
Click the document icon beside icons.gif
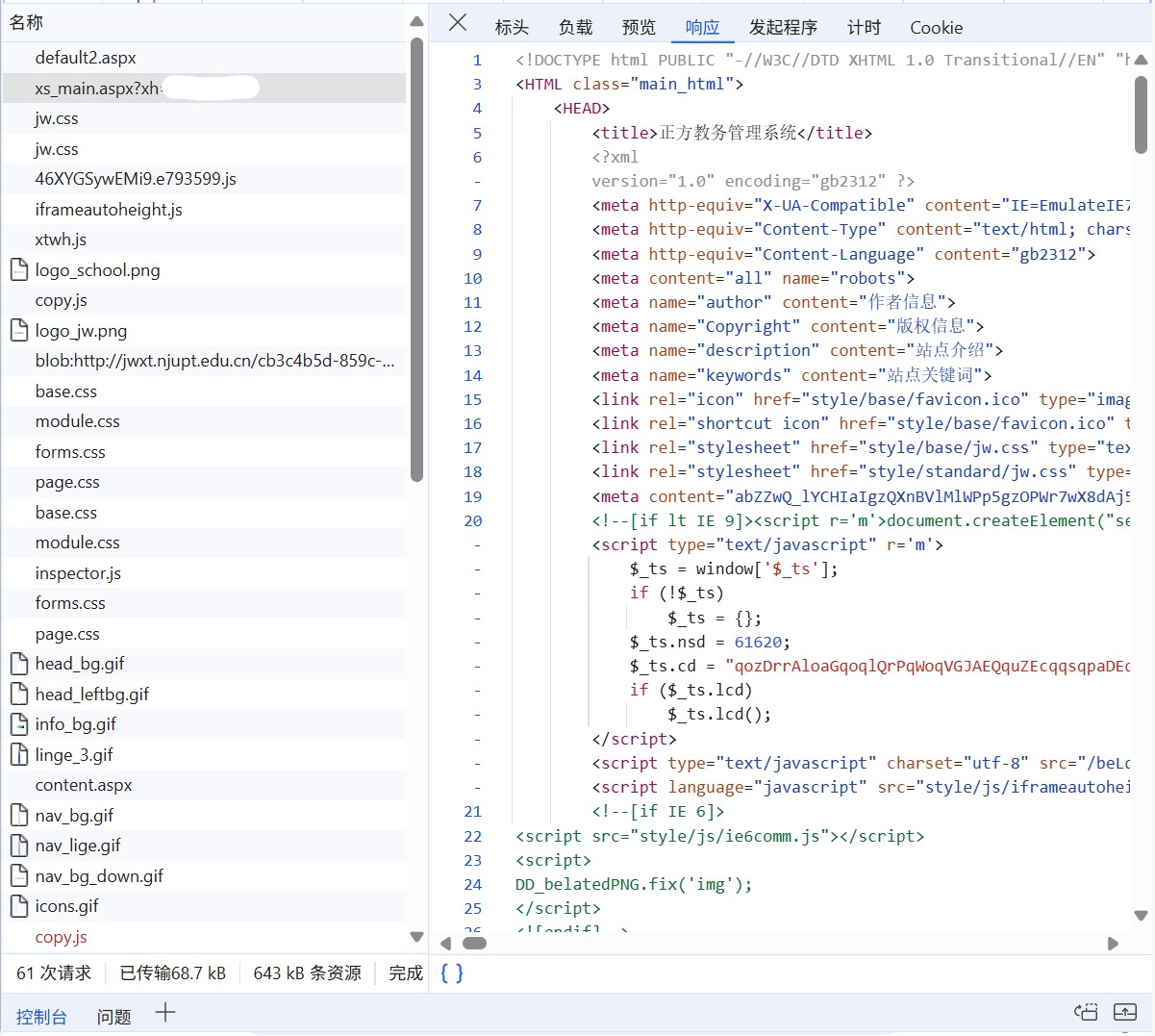pos(19,905)
